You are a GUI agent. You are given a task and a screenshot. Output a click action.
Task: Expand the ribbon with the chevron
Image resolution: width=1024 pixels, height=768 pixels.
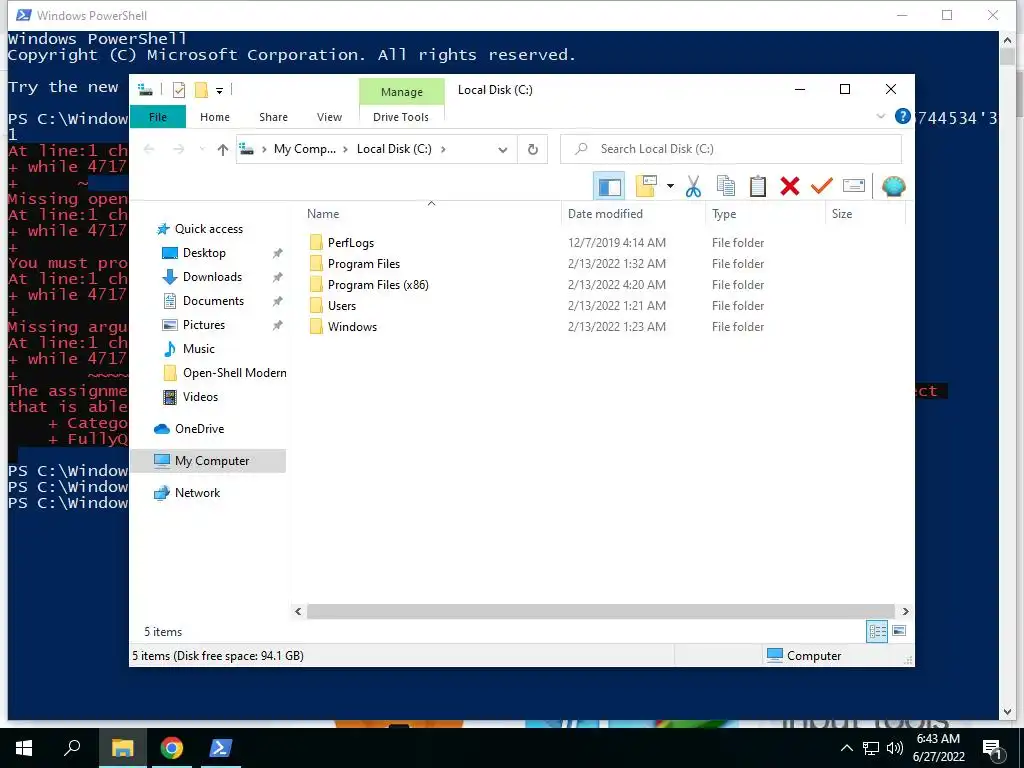(x=880, y=117)
